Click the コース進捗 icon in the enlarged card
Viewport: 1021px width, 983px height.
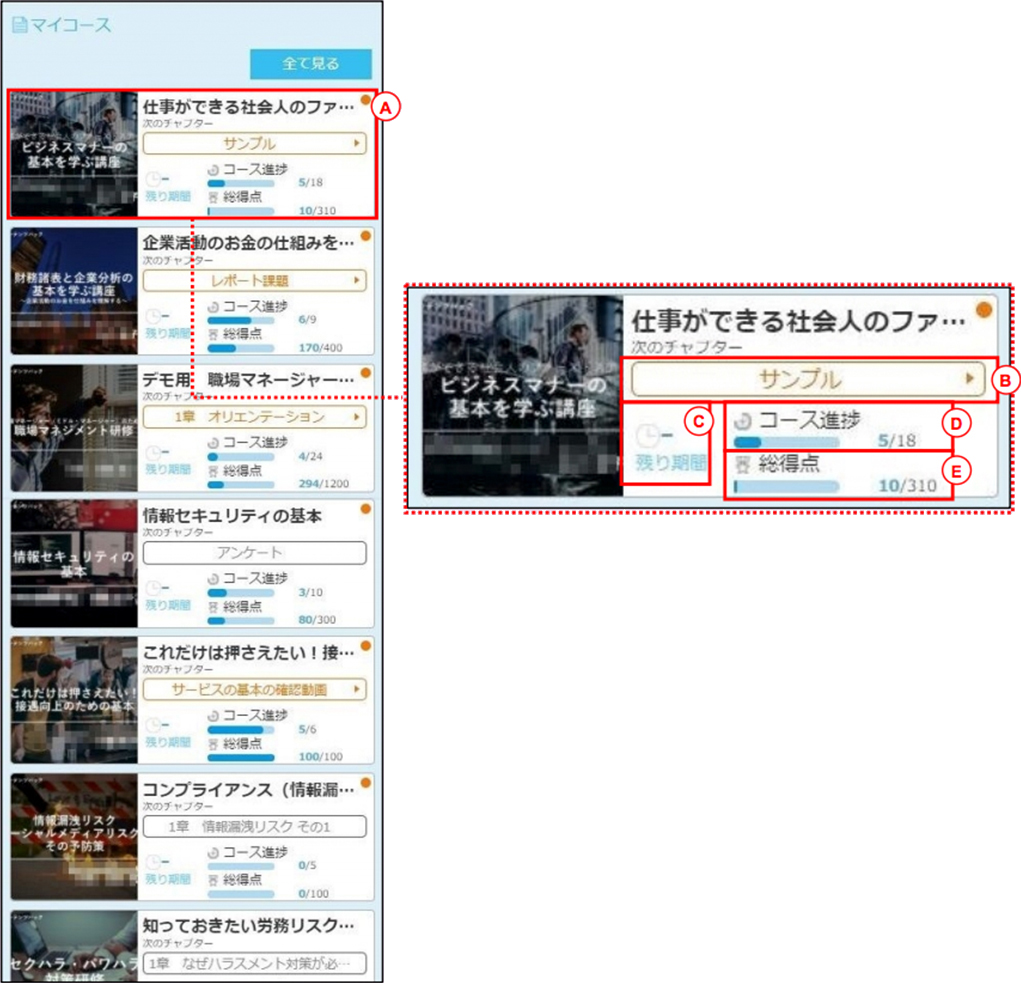(x=743, y=421)
